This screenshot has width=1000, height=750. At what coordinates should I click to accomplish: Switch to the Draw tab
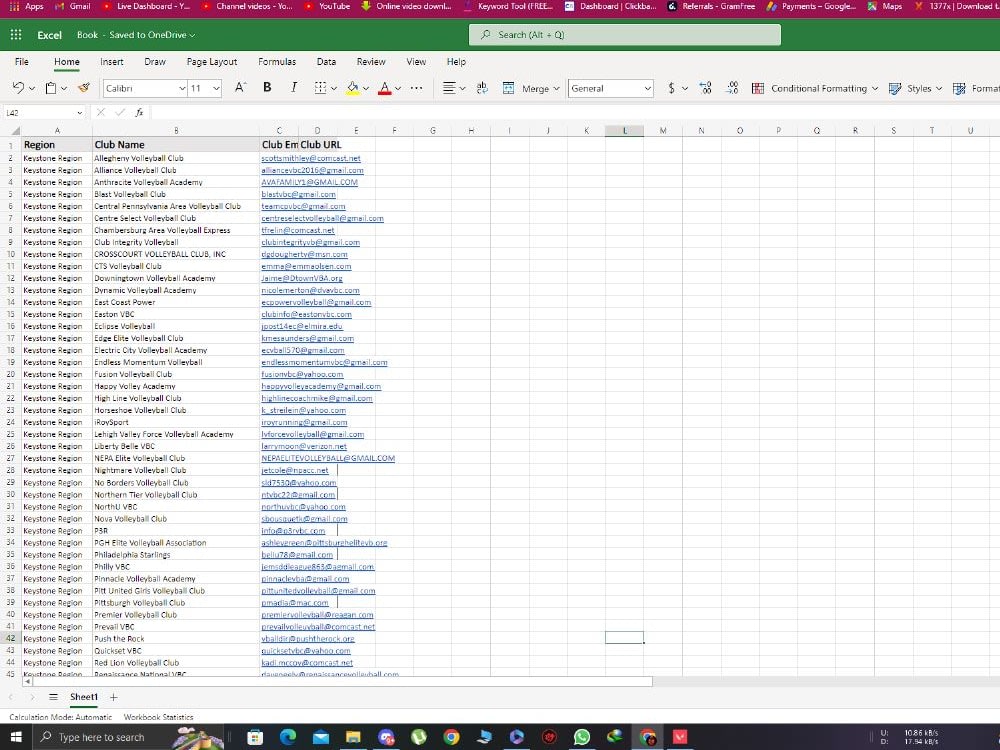(155, 61)
